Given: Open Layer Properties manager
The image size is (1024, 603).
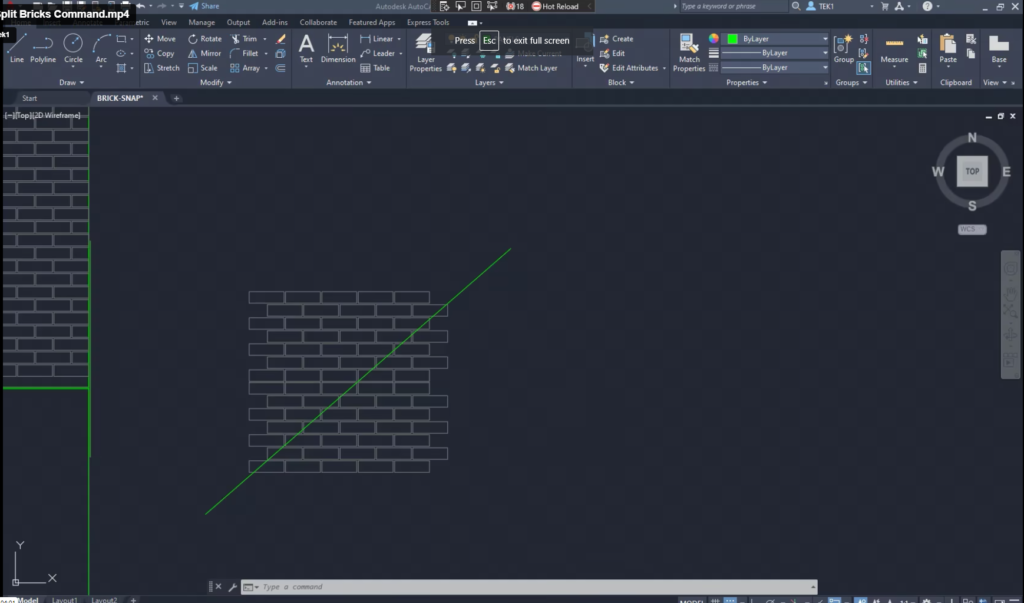Looking at the screenshot, I should (425, 52).
